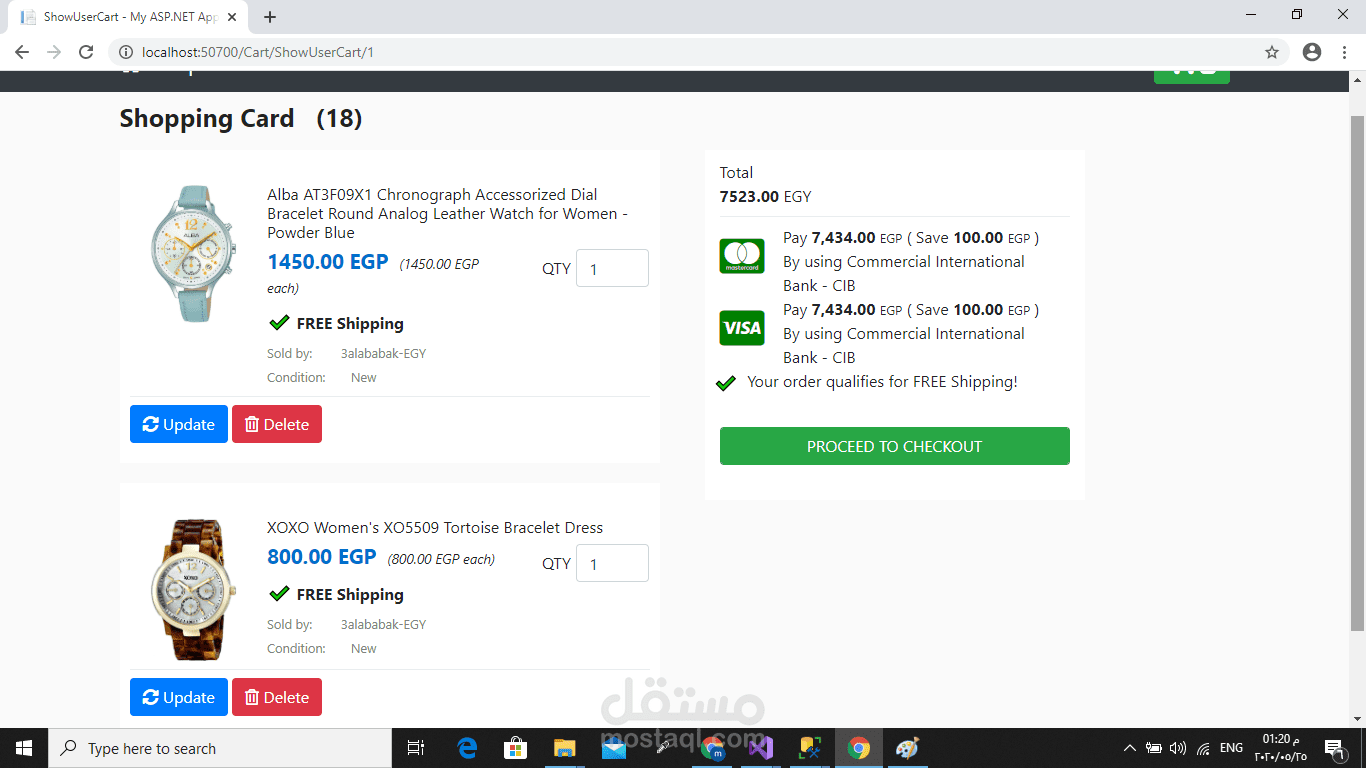Click Update button for Alba watch

click(179, 424)
